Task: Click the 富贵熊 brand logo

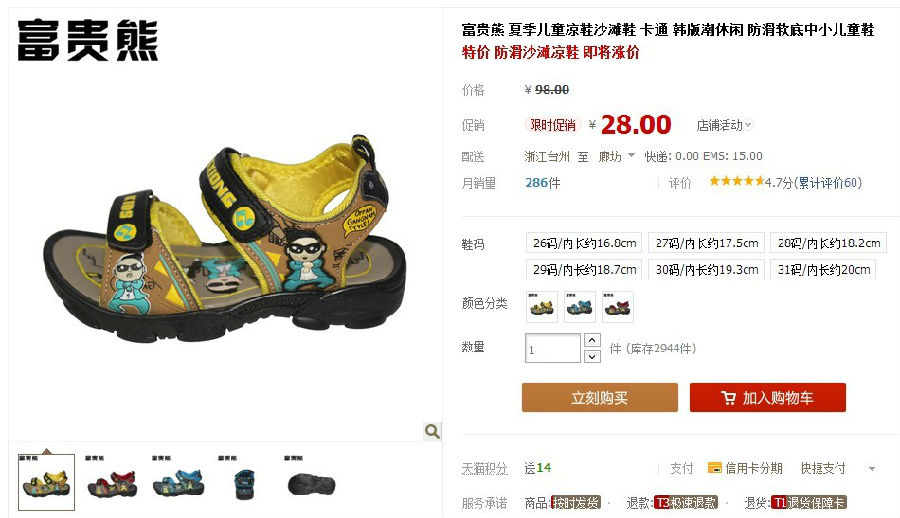Action: [x=87, y=40]
